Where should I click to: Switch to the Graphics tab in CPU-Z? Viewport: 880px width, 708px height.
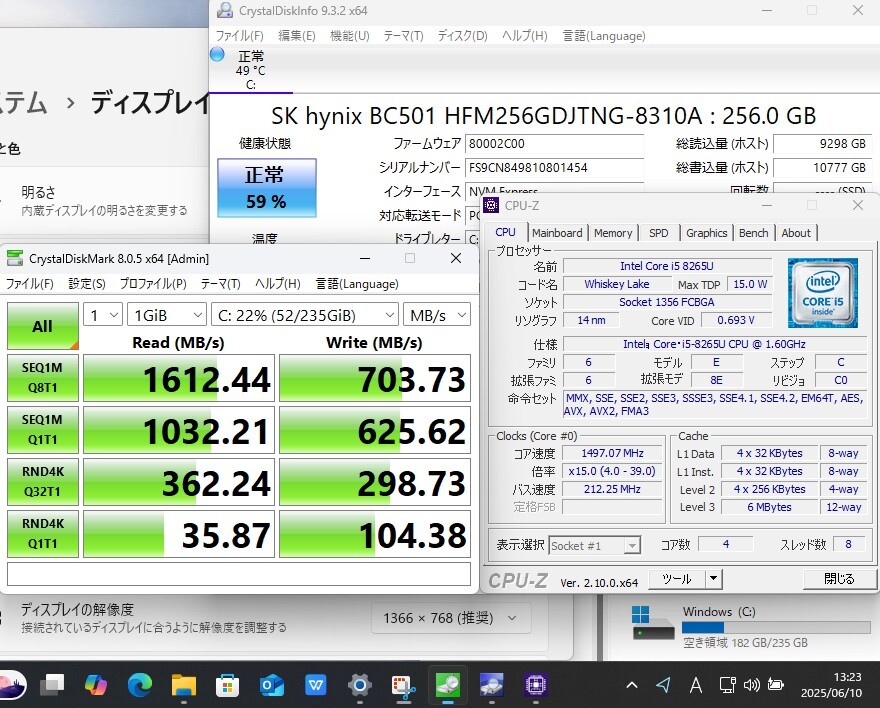click(x=707, y=233)
